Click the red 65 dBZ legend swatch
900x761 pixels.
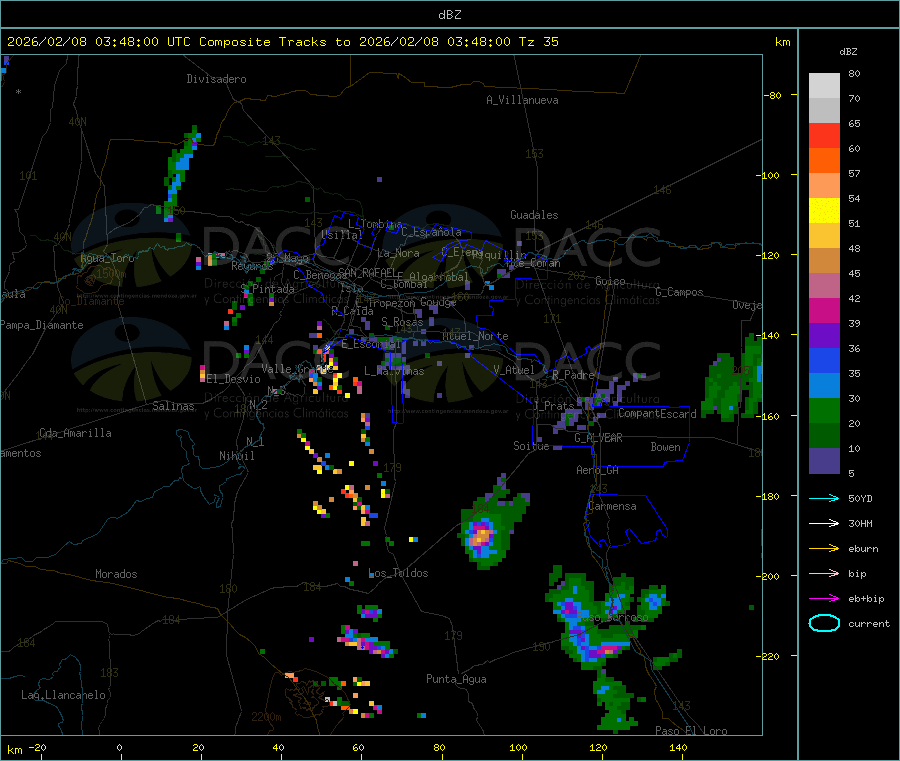824,135
